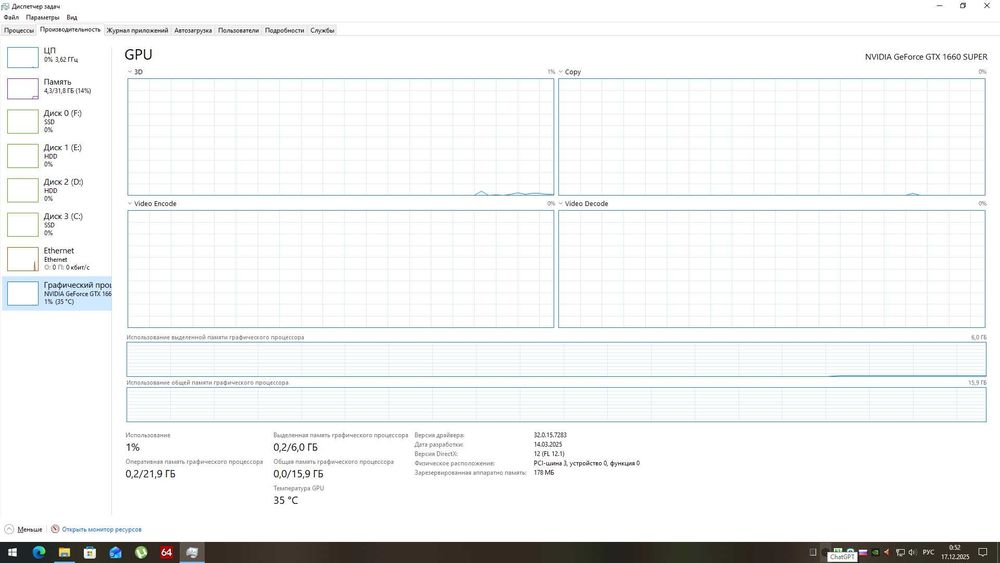This screenshot has height=563, width=1000.
Task: Click the 0,2/21,9 ГБ memory value
Action: click(x=151, y=474)
